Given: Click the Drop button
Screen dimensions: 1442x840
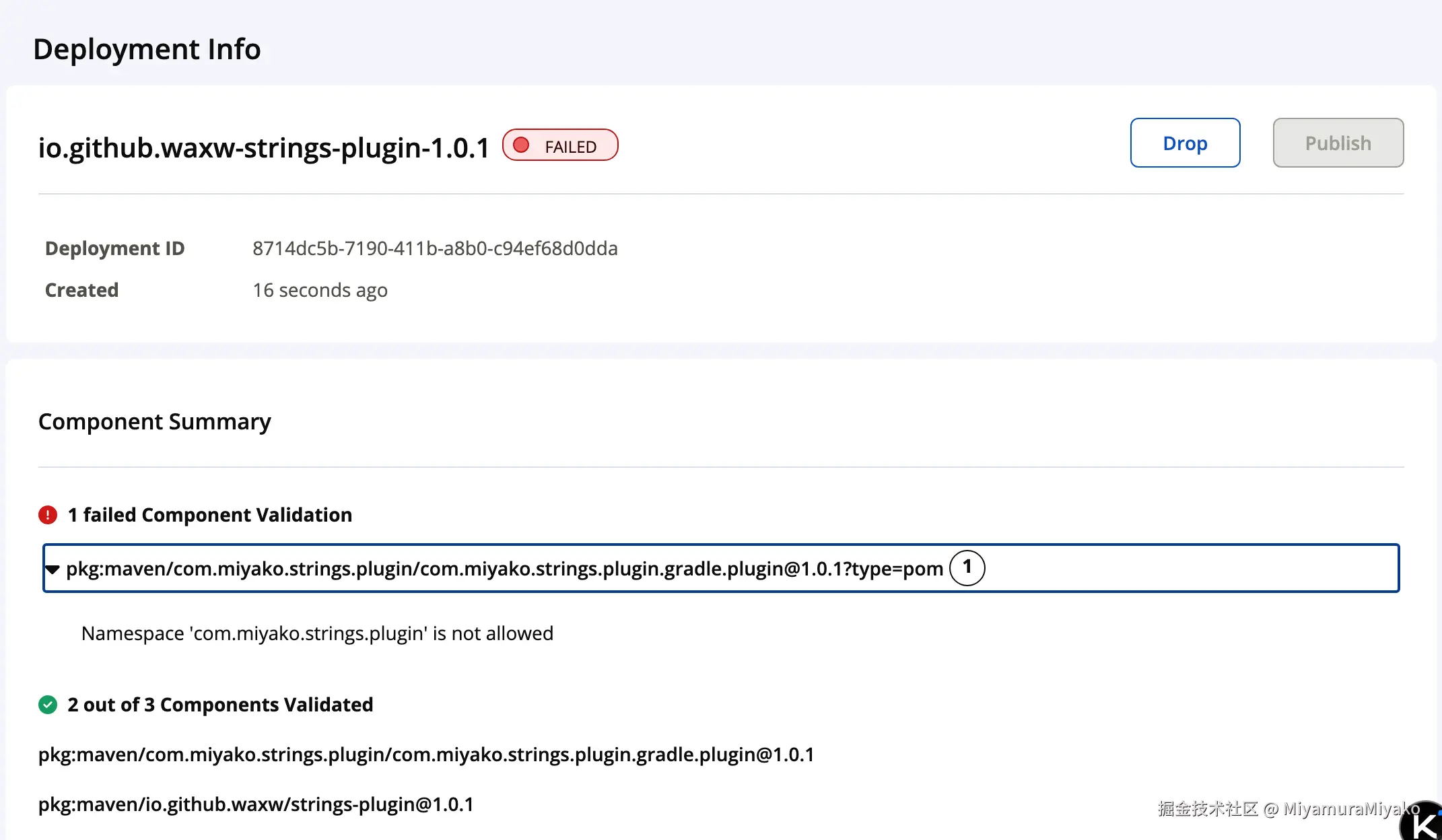Looking at the screenshot, I should click(x=1185, y=143).
